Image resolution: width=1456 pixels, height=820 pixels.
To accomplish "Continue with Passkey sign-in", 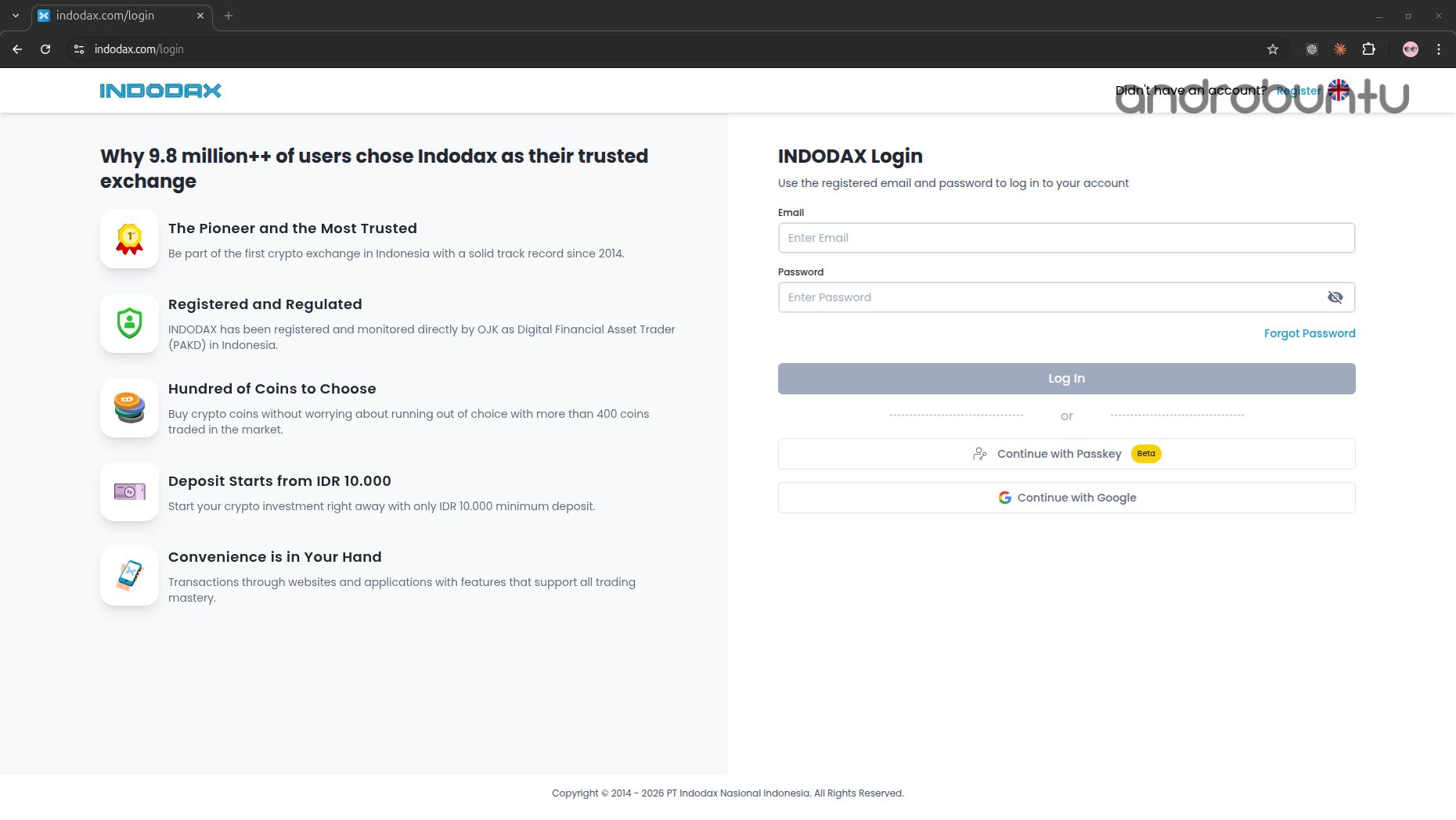I will click(x=1066, y=454).
